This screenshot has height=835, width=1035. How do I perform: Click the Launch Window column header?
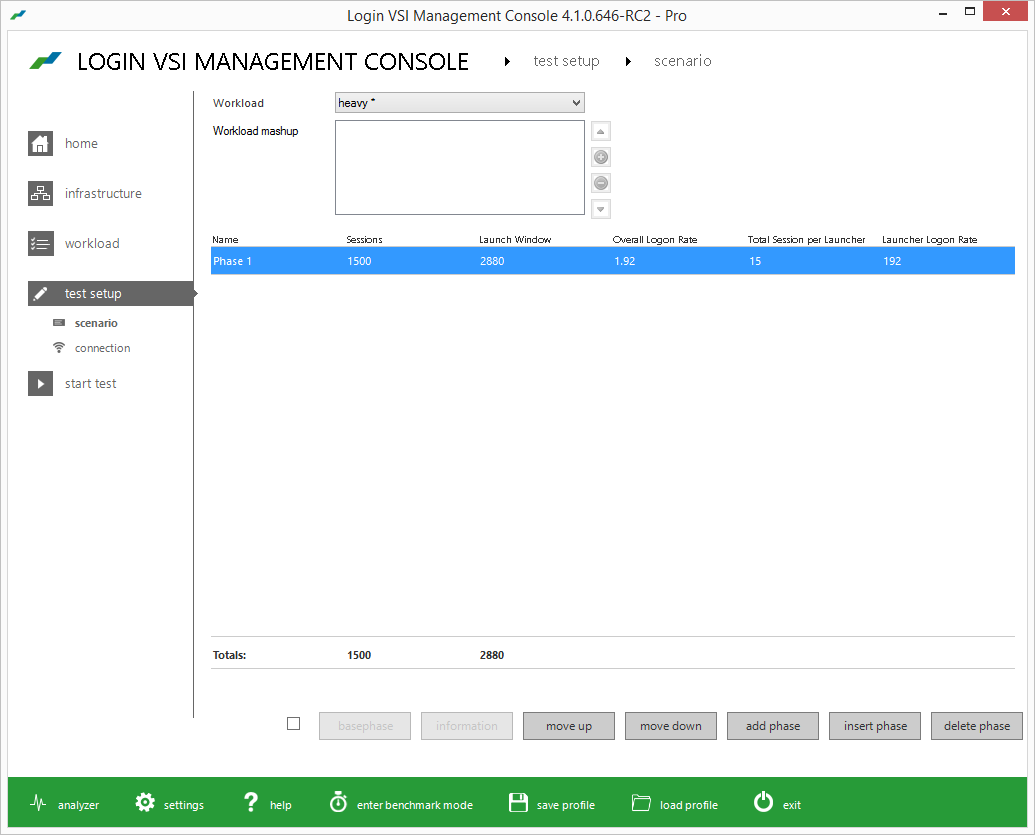coord(515,240)
